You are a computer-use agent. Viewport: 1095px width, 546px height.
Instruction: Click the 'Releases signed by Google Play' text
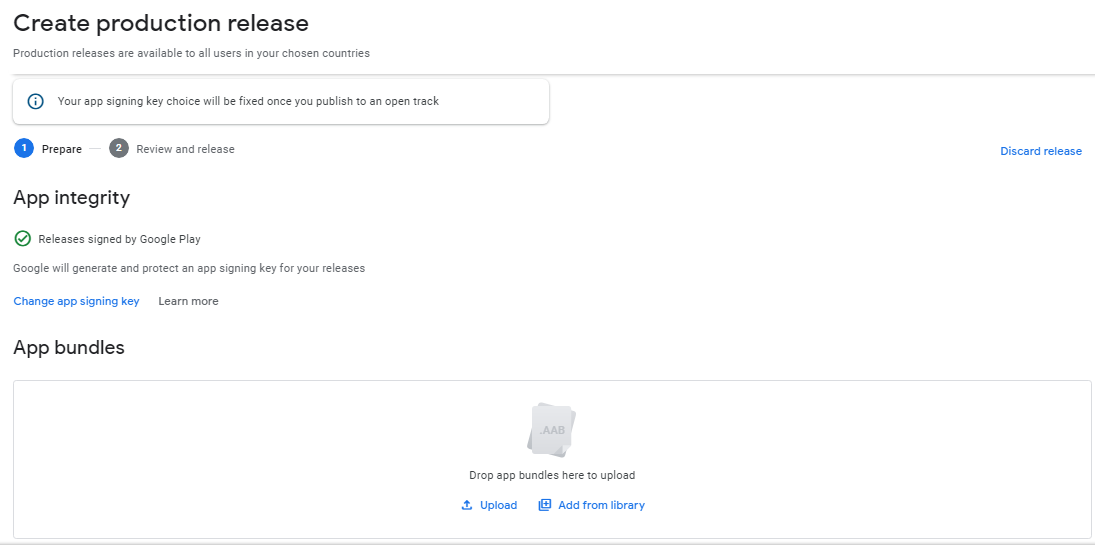point(119,239)
